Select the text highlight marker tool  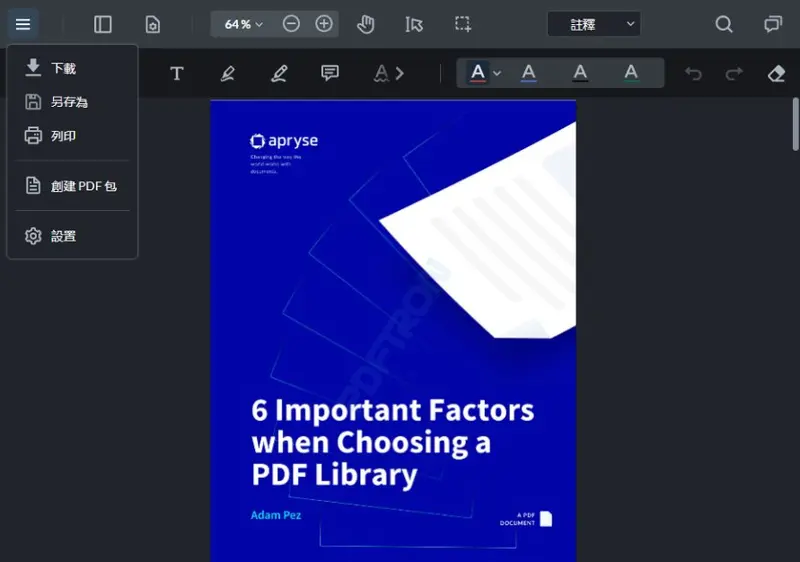click(228, 73)
